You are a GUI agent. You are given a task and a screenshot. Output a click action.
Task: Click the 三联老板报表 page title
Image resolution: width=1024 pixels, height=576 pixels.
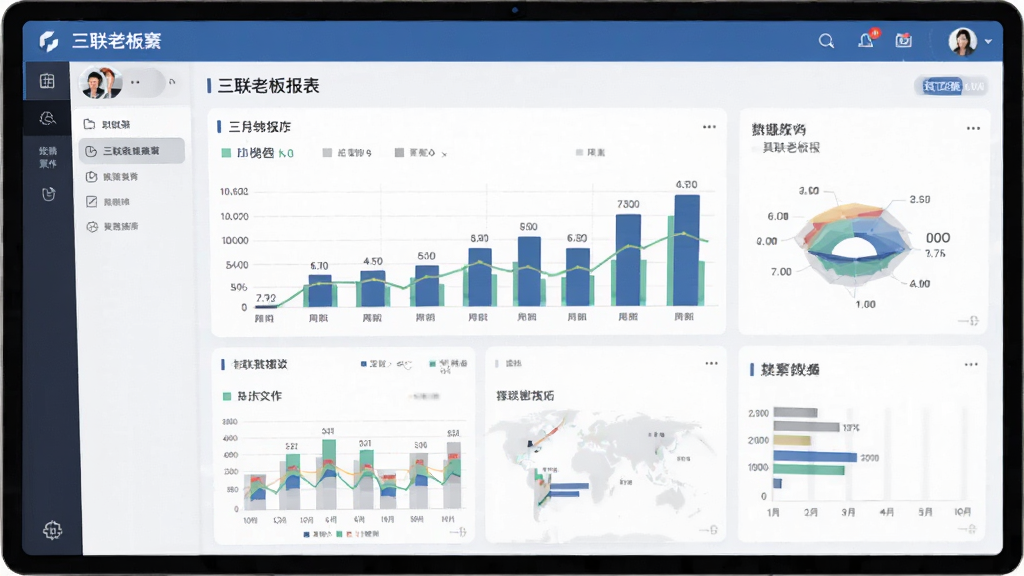268,86
